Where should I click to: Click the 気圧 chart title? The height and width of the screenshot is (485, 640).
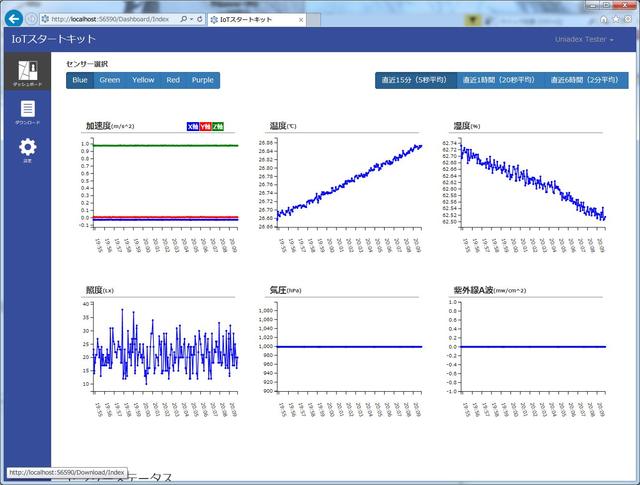point(285,290)
